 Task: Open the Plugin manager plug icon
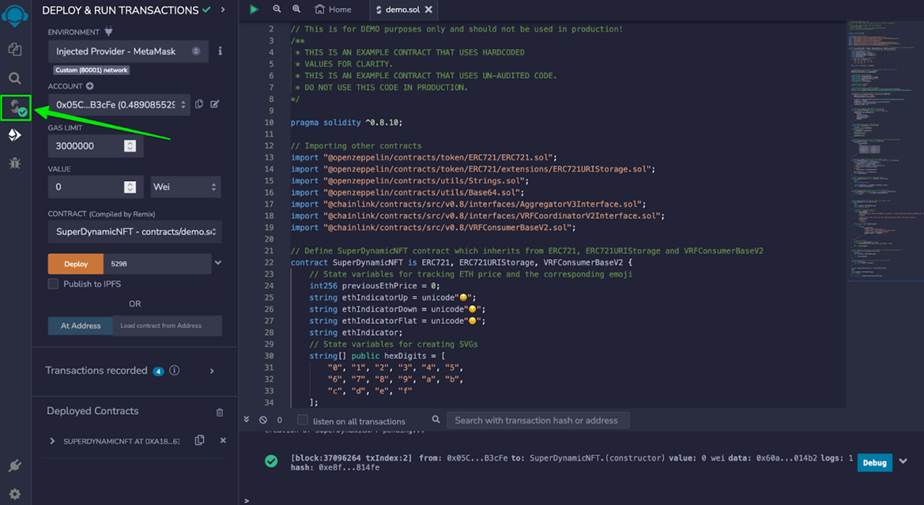click(15, 466)
